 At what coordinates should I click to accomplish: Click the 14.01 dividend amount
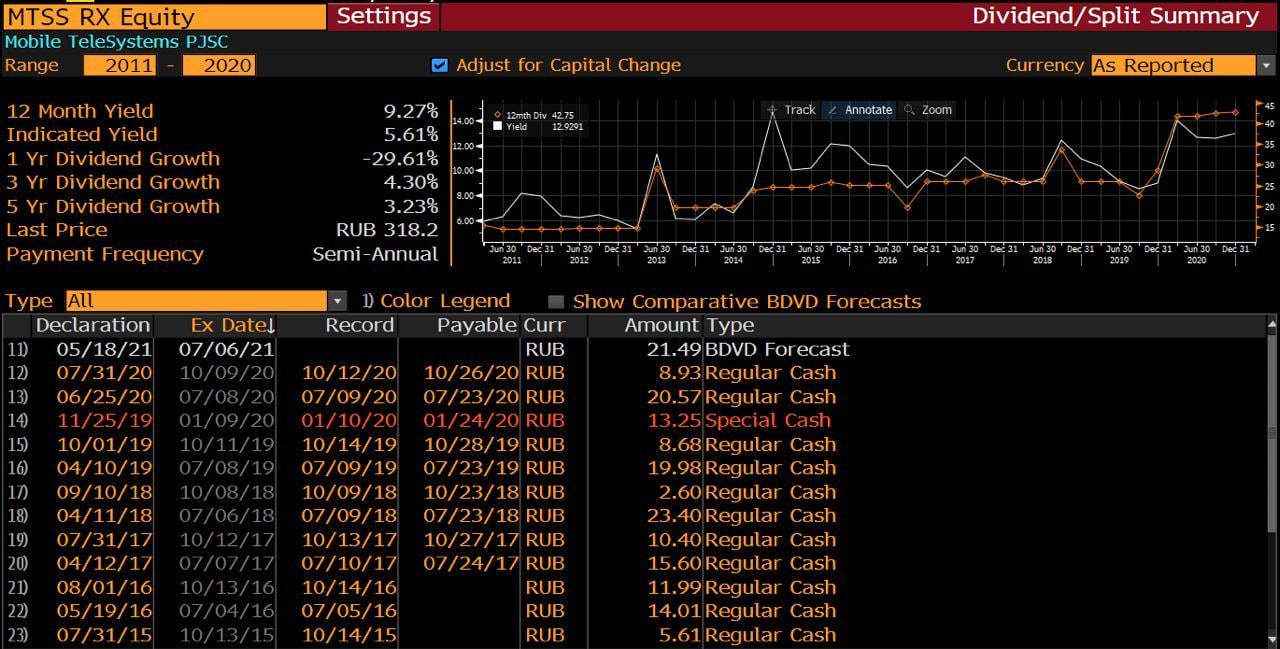click(675, 611)
